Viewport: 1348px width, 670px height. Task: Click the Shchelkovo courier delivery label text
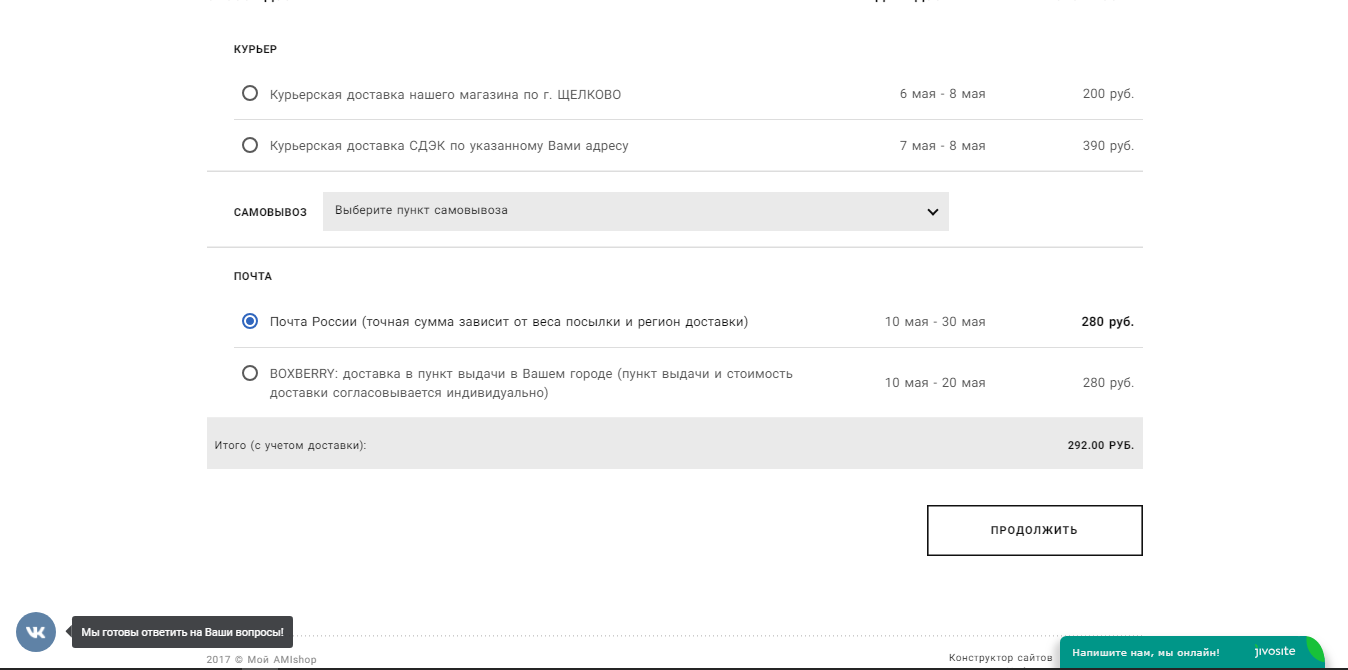(445, 95)
